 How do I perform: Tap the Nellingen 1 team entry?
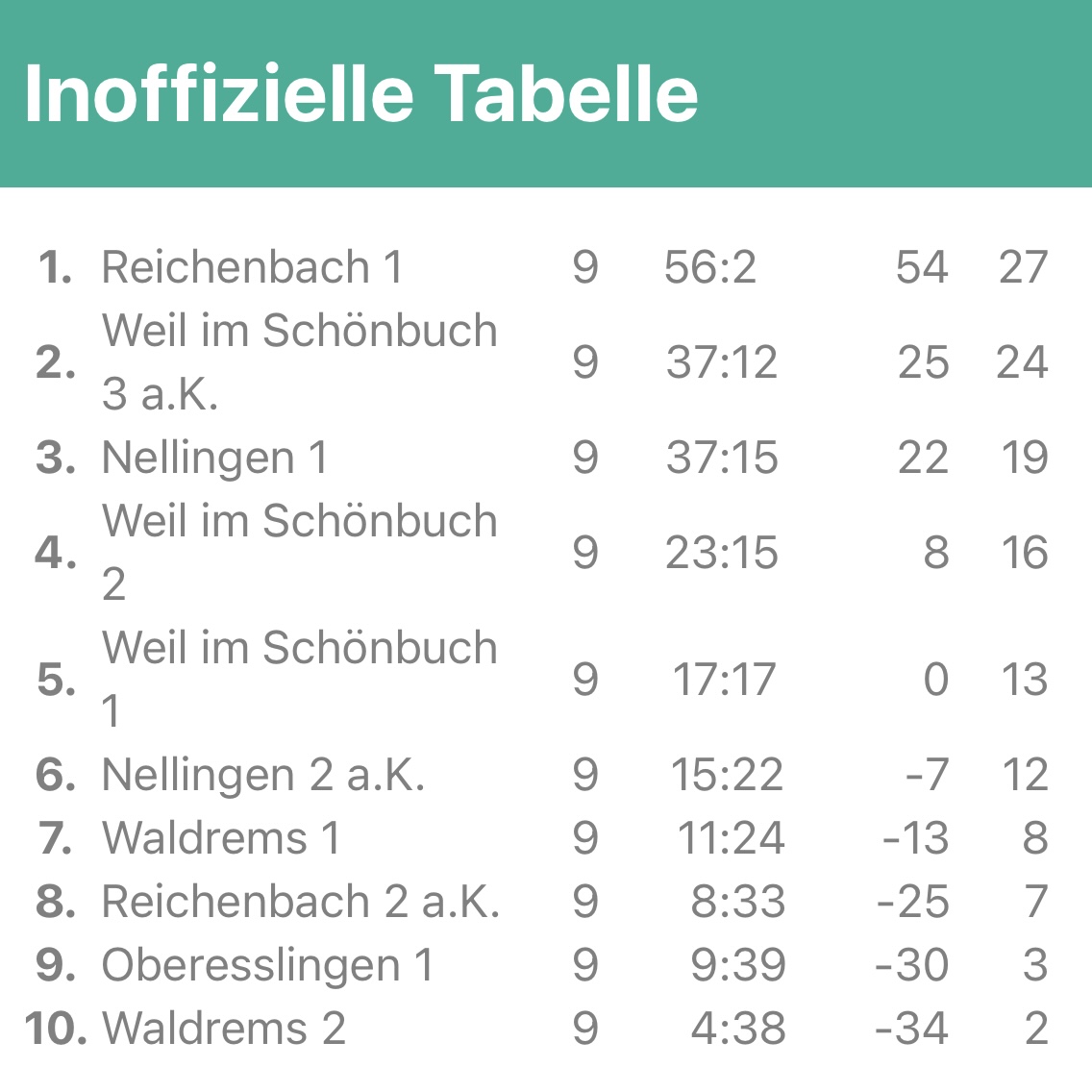coord(214,458)
